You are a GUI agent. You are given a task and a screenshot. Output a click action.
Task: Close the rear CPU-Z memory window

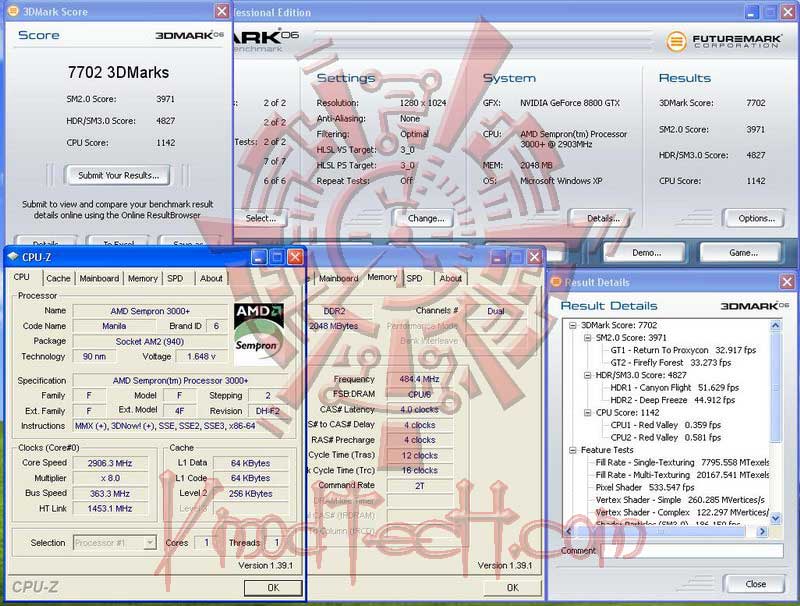click(534, 257)
